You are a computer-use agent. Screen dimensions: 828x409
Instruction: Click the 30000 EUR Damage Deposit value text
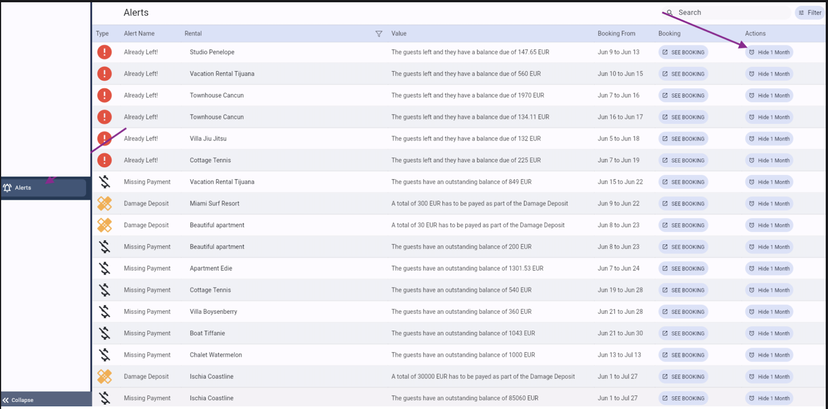click(483, 376)
